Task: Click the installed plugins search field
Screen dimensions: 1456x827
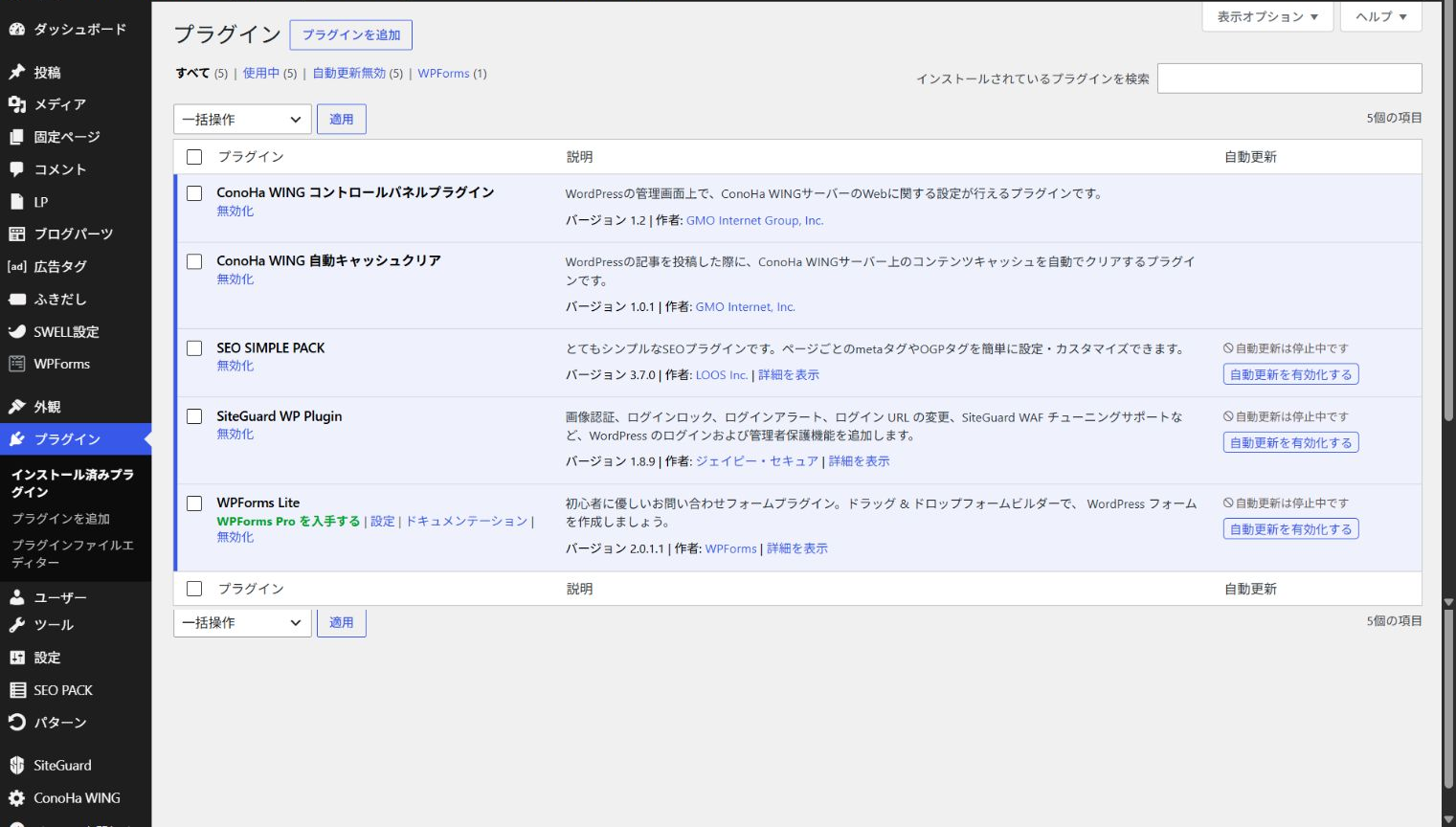Action: pyautogui.click(x=1289, y=78)
